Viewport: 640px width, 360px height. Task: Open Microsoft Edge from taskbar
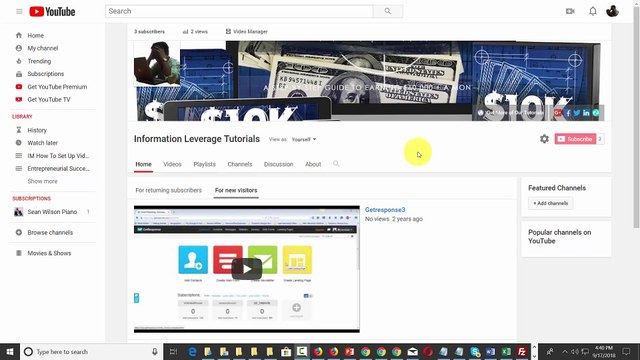tap(192, 351)
